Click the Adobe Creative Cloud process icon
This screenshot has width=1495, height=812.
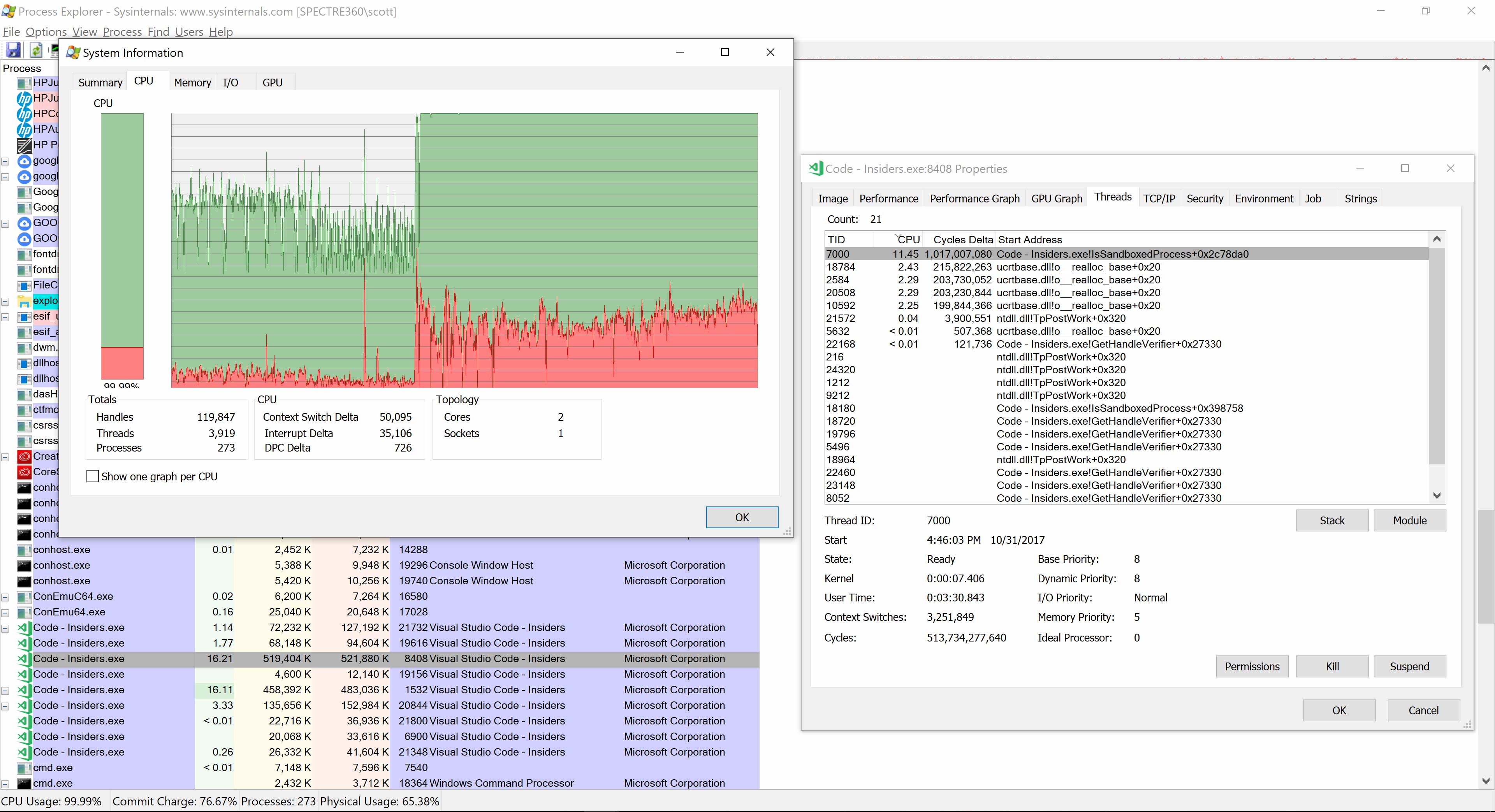tap(24, 456)
